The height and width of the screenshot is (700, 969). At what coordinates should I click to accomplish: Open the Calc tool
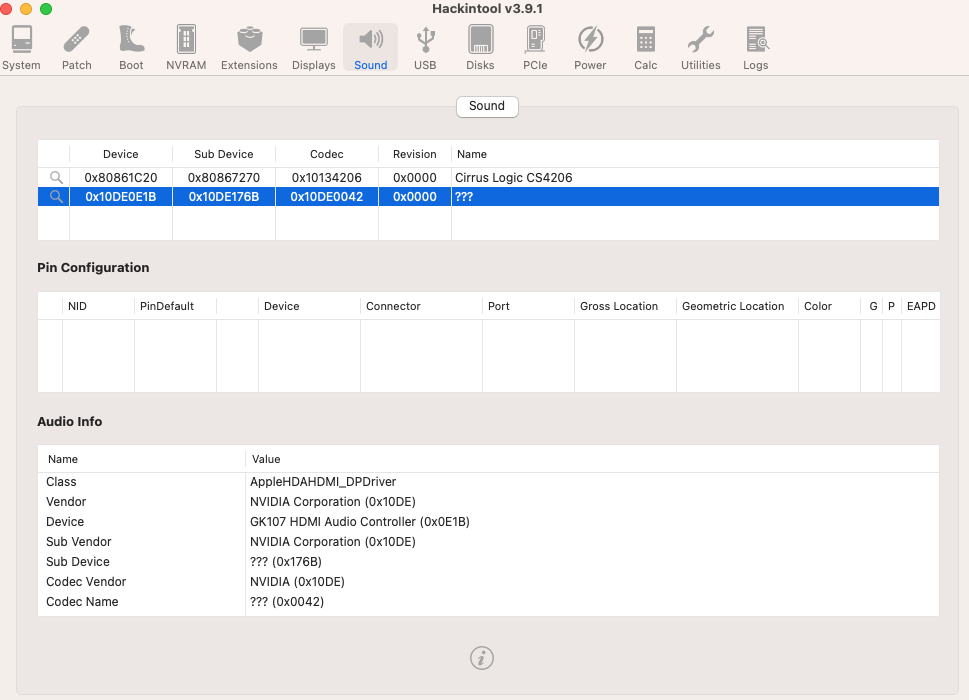(x=646, y=48)
